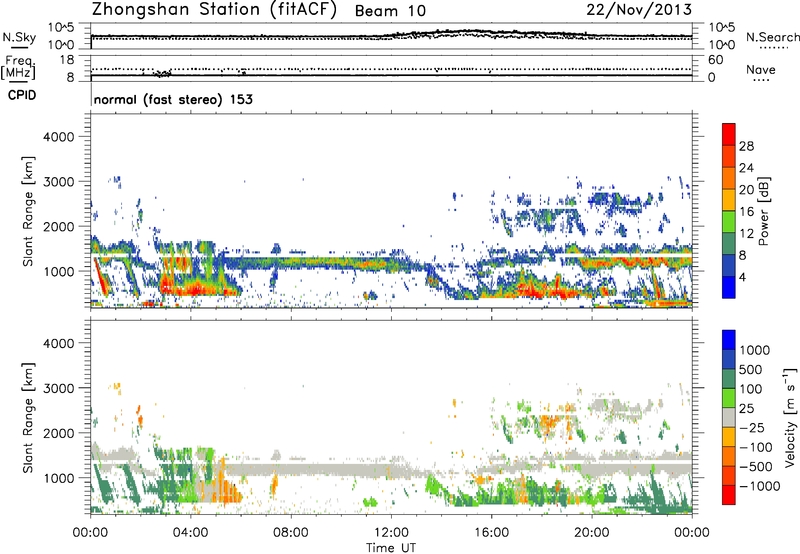Select the 500 label on the Velocity color bar
Image resolution: width=800 pixels, height=554 pixels.
tap(751, 369)
